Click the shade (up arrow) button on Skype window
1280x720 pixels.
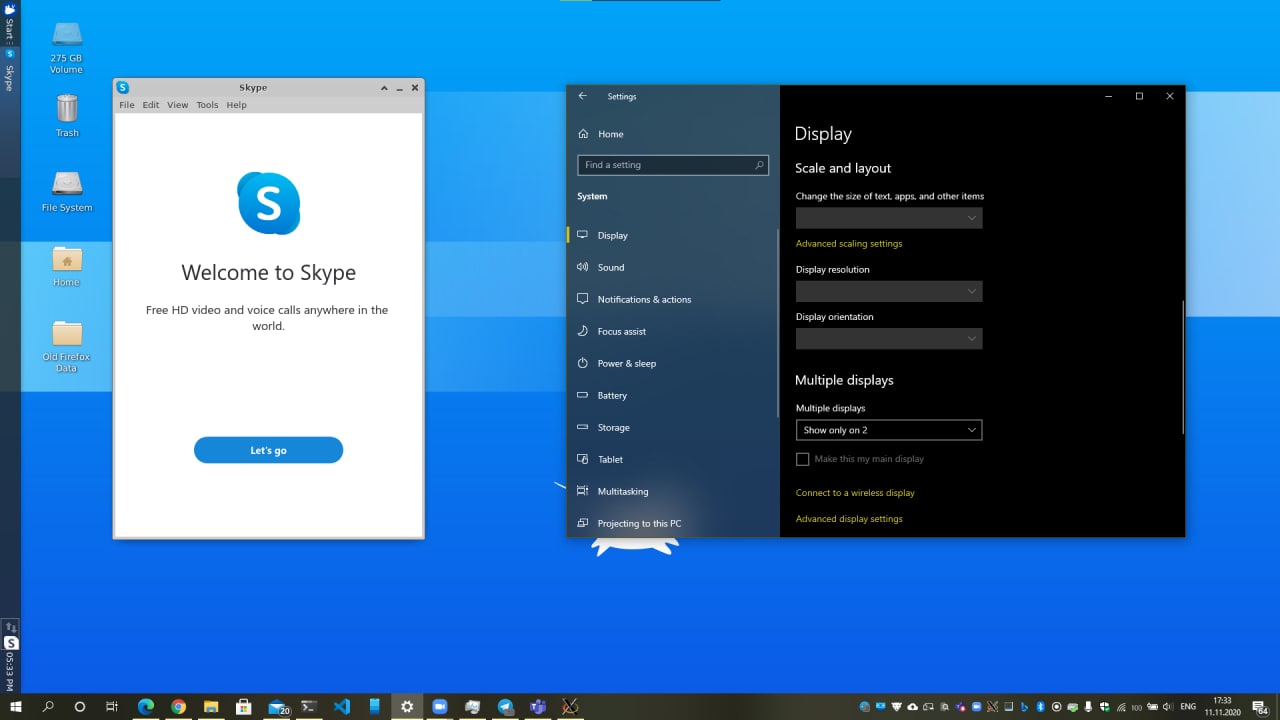pos(384,88)
